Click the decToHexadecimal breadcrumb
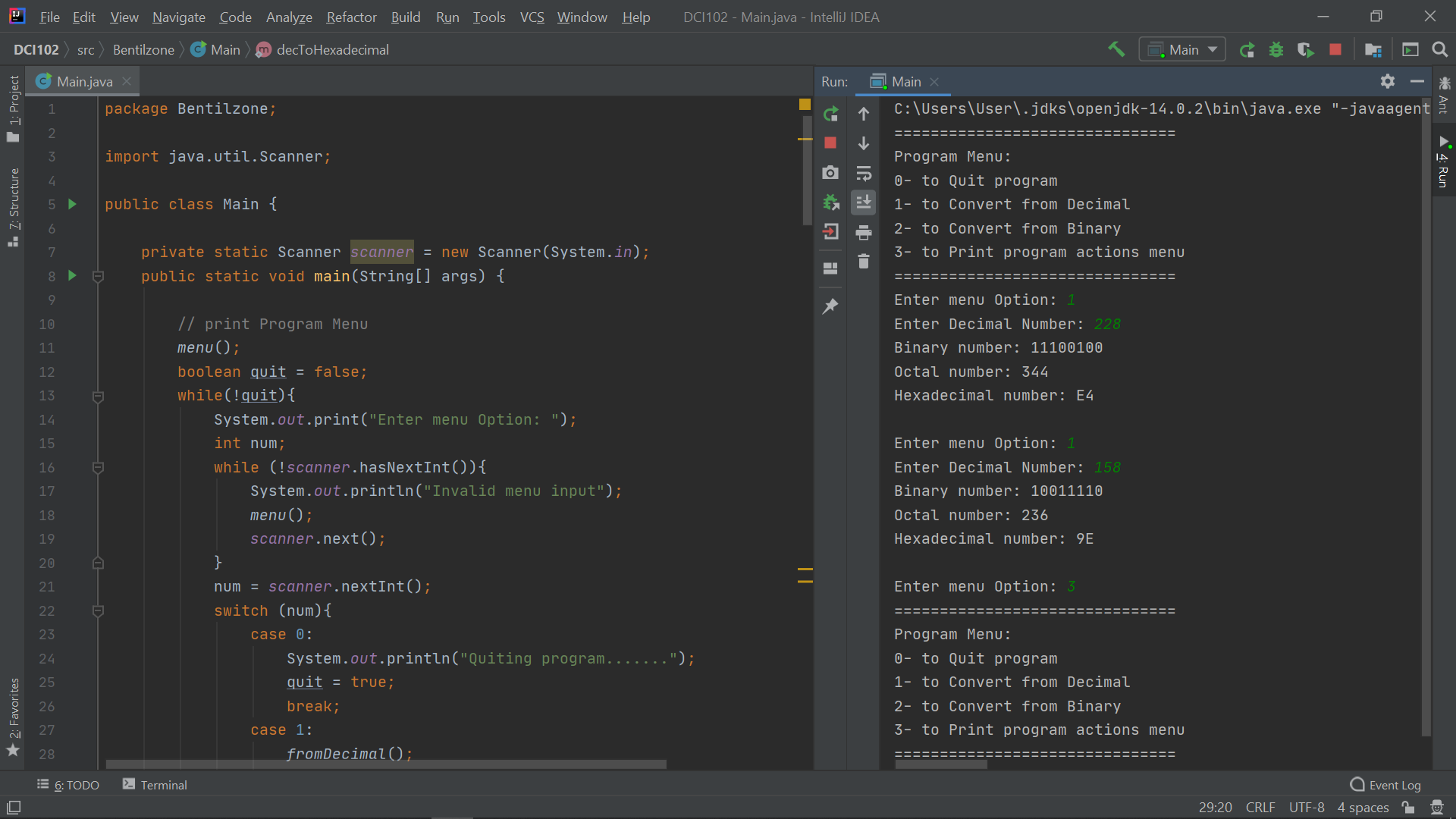 (324, 49)
